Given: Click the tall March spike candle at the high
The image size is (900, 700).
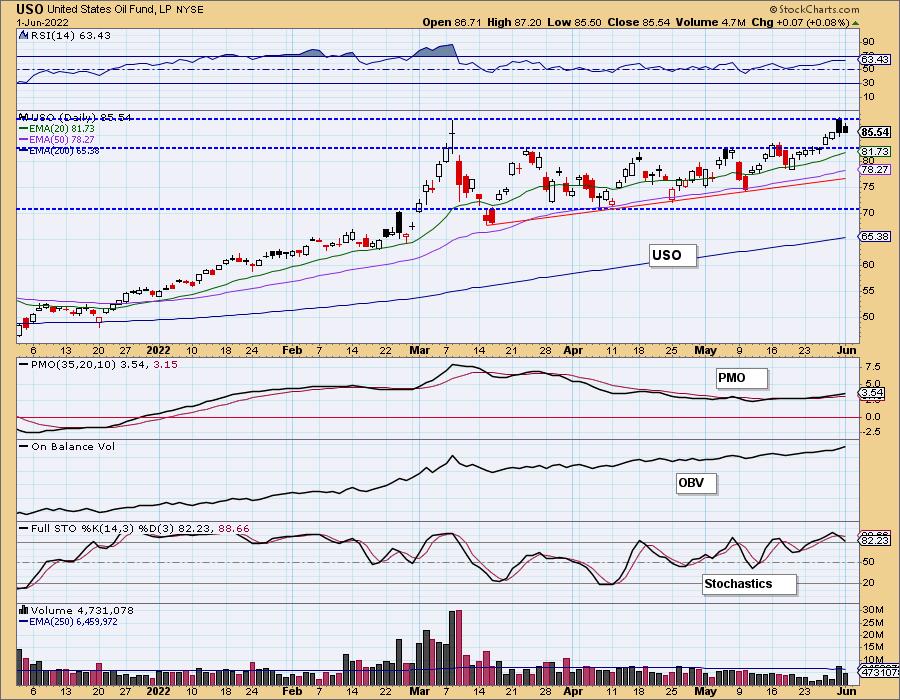Looking at the screenshot, I should (452, 137).
